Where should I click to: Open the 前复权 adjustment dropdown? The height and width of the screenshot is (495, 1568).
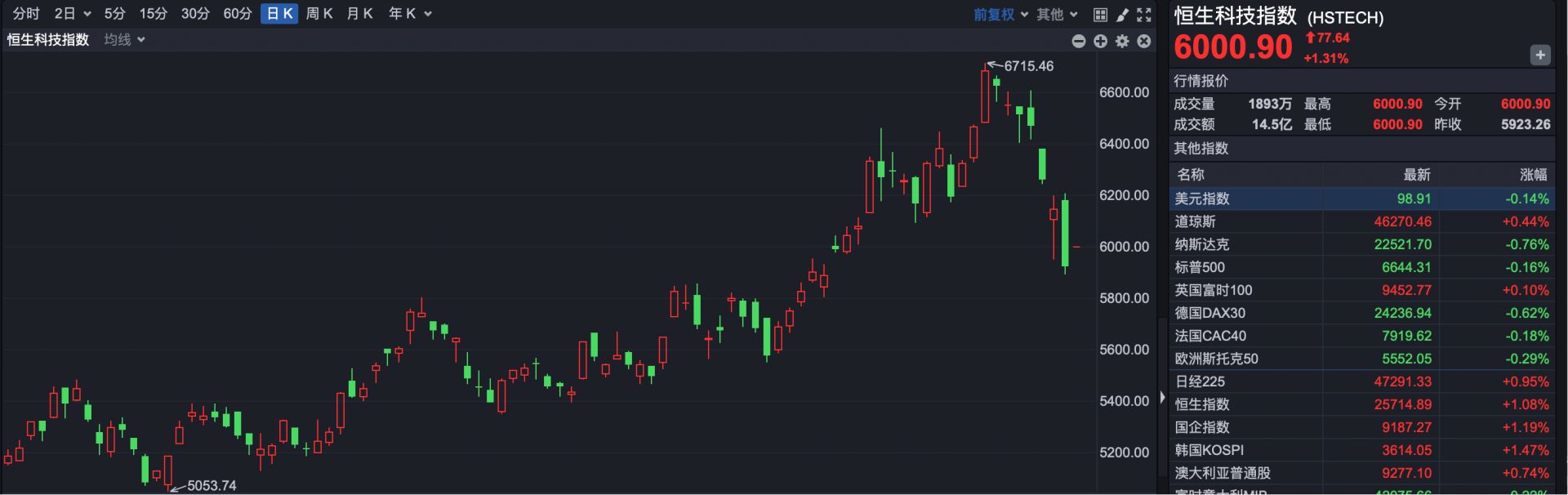click(x=1000, y=15)
